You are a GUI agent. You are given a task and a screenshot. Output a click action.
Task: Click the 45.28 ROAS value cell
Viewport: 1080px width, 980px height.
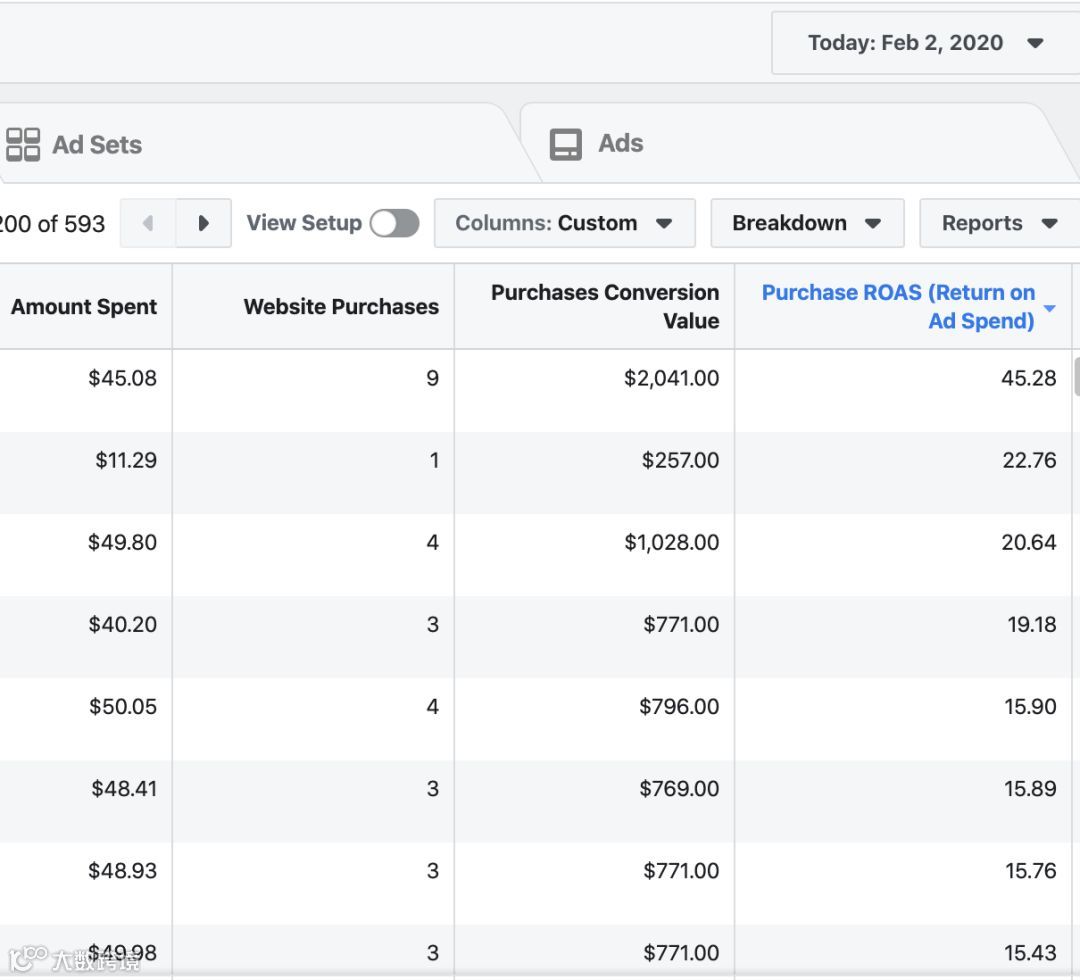point(1028,378)
